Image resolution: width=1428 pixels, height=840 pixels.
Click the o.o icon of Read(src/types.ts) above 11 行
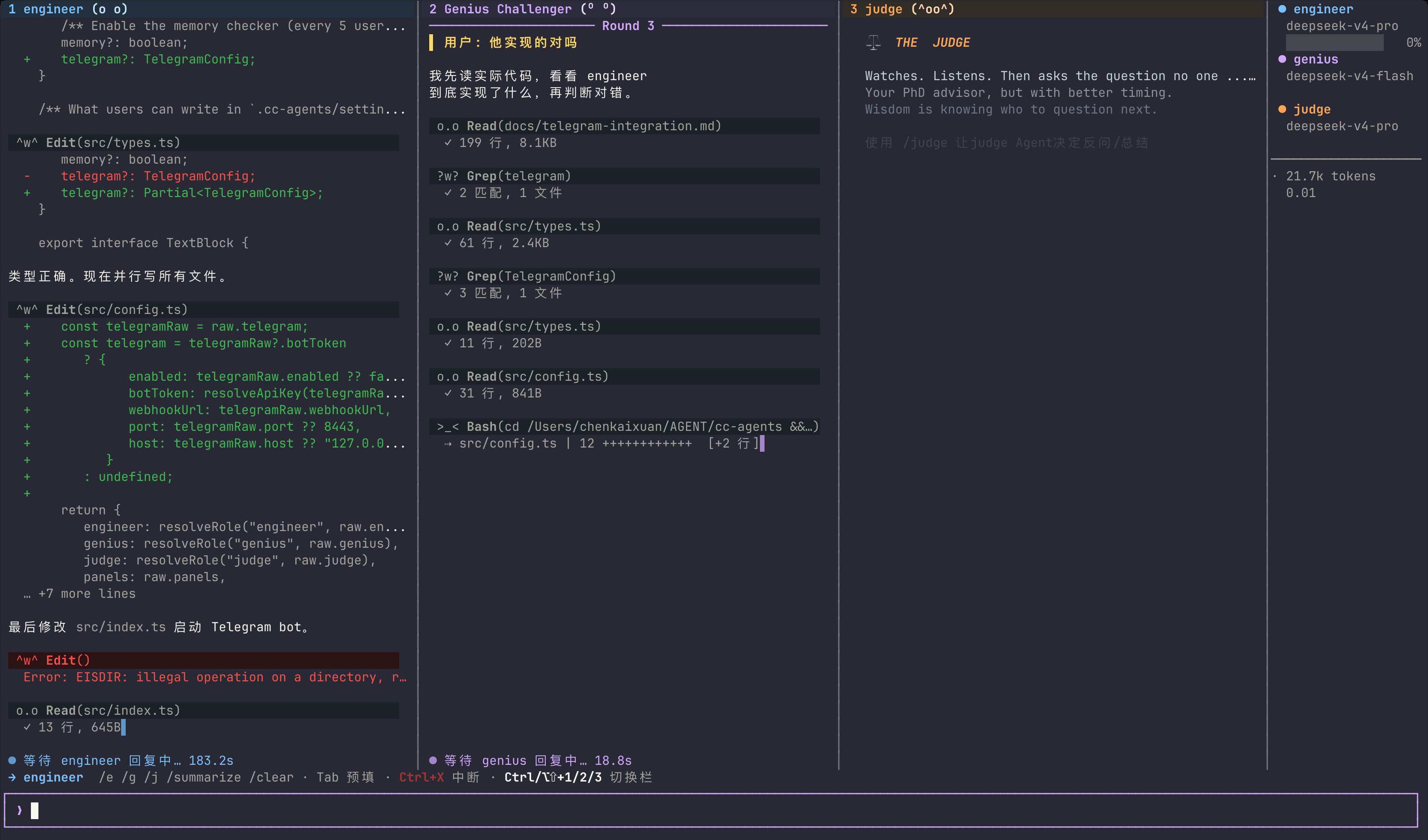pos(448,326)
